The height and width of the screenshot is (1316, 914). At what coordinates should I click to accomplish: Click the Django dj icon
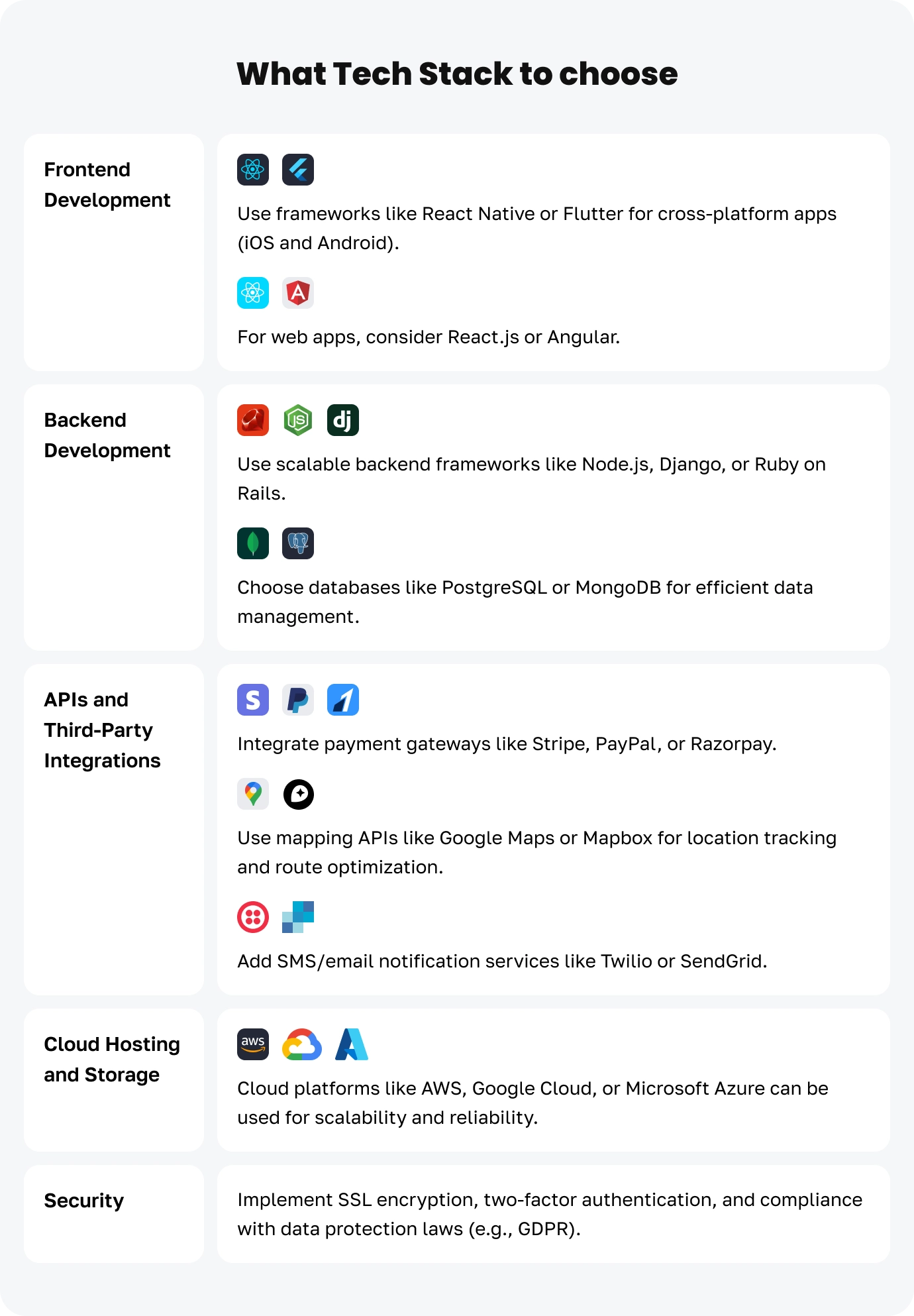coord(343,420)
